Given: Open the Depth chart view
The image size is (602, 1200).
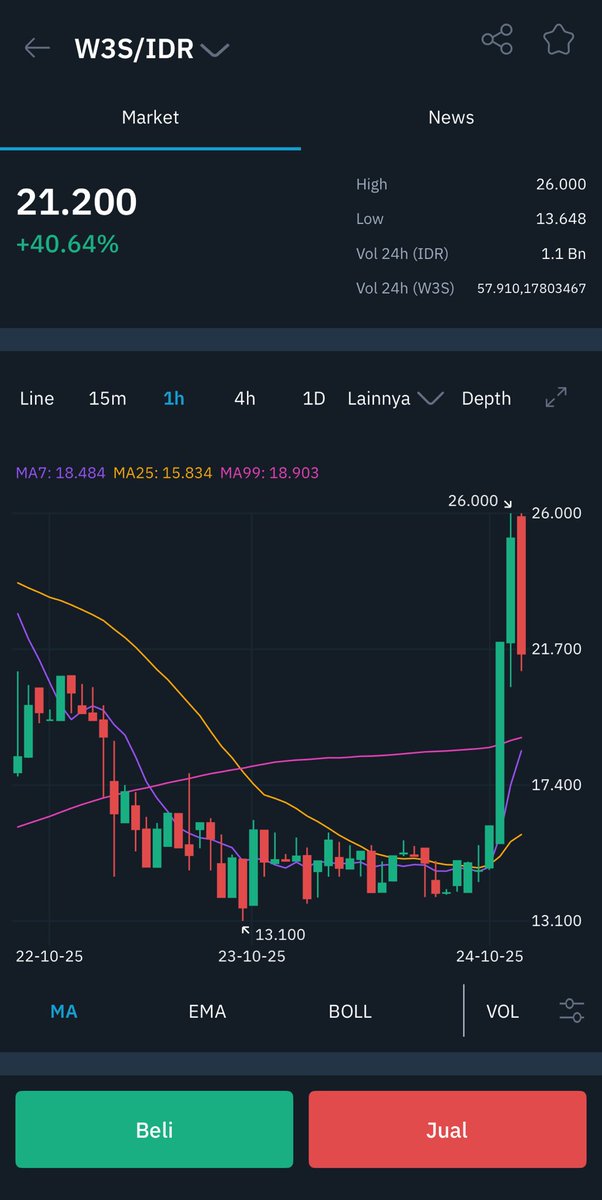Looking at the screenshot, I should point(486,398).
